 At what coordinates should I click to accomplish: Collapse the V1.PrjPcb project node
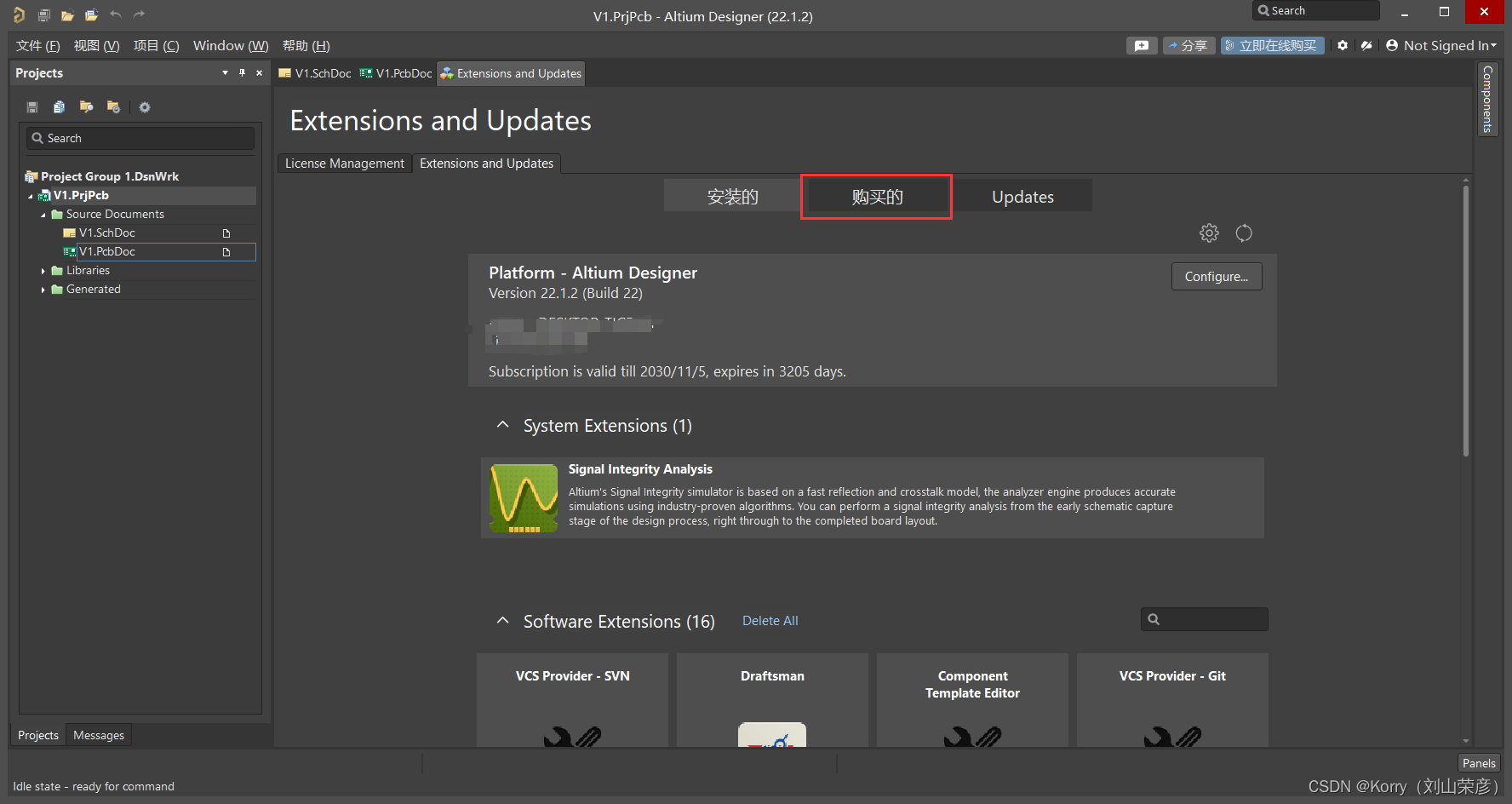click(x=31, y=196)
